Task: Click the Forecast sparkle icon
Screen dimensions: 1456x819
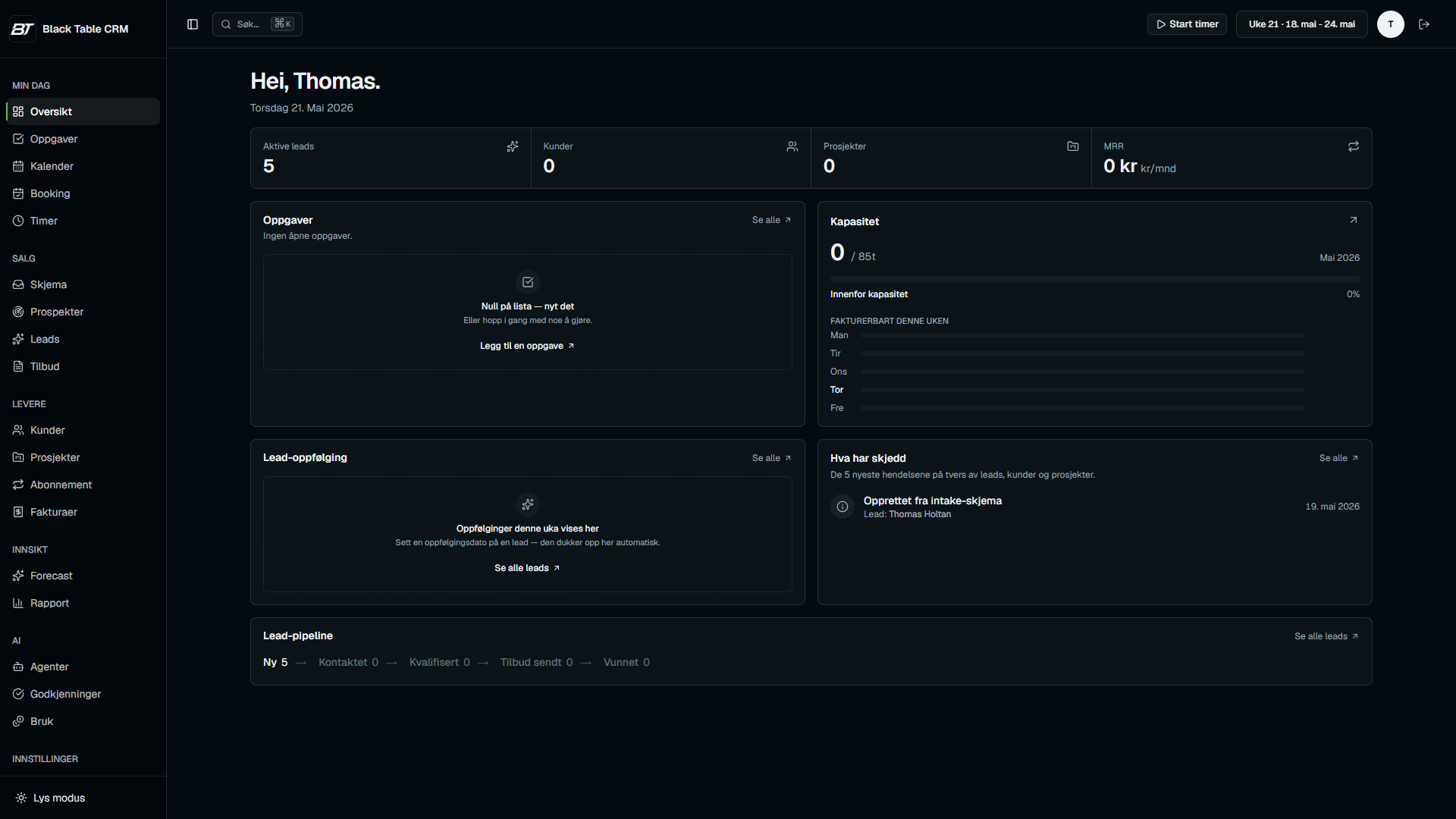Action: tap(18, 576)
